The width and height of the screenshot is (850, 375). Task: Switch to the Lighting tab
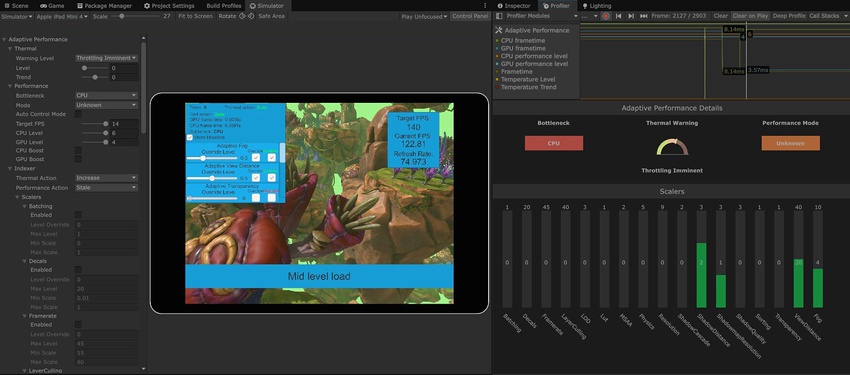(x=597, y=5)
